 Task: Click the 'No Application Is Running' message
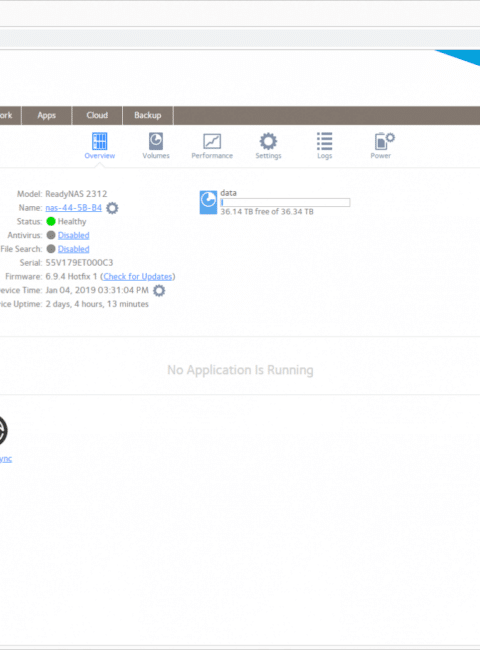click(240, 370)
